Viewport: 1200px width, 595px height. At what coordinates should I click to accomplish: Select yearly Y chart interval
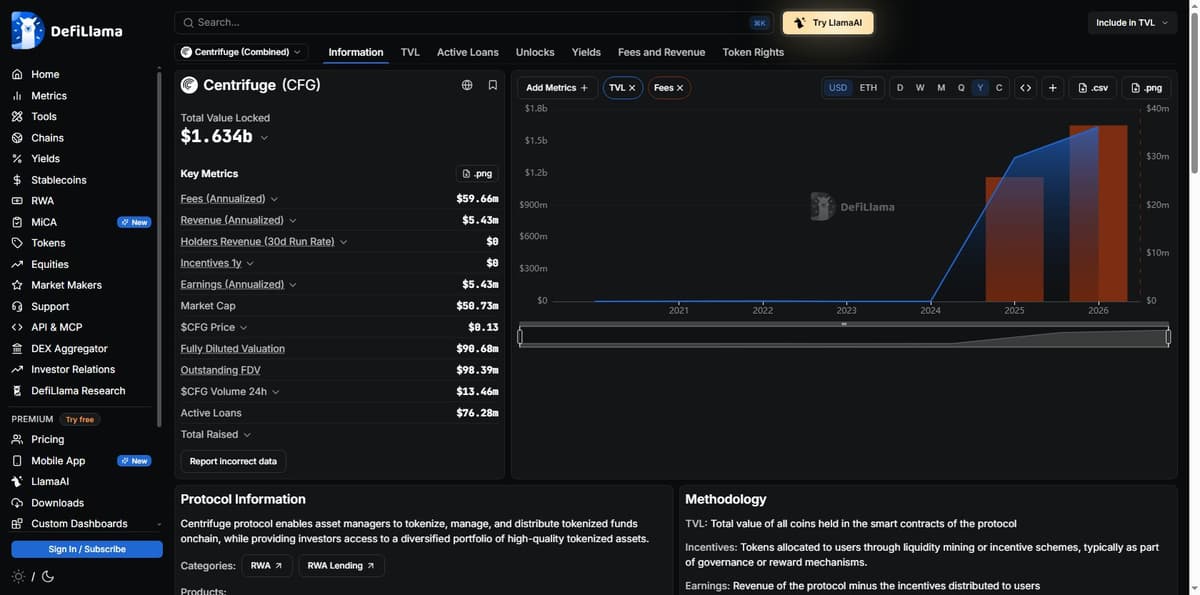(x=980, y=88)
